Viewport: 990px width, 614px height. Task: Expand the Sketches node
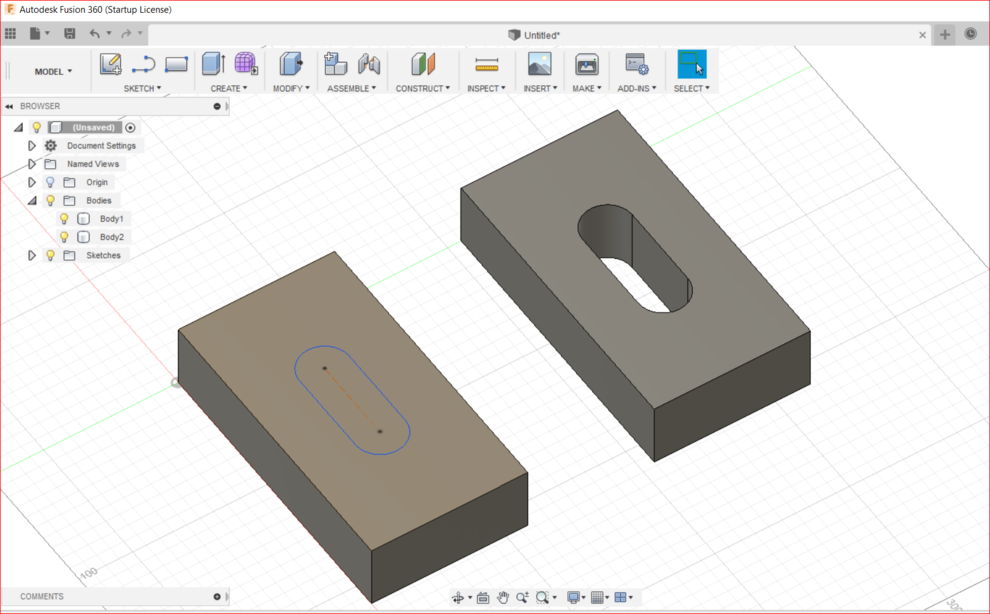click(32, 255)
